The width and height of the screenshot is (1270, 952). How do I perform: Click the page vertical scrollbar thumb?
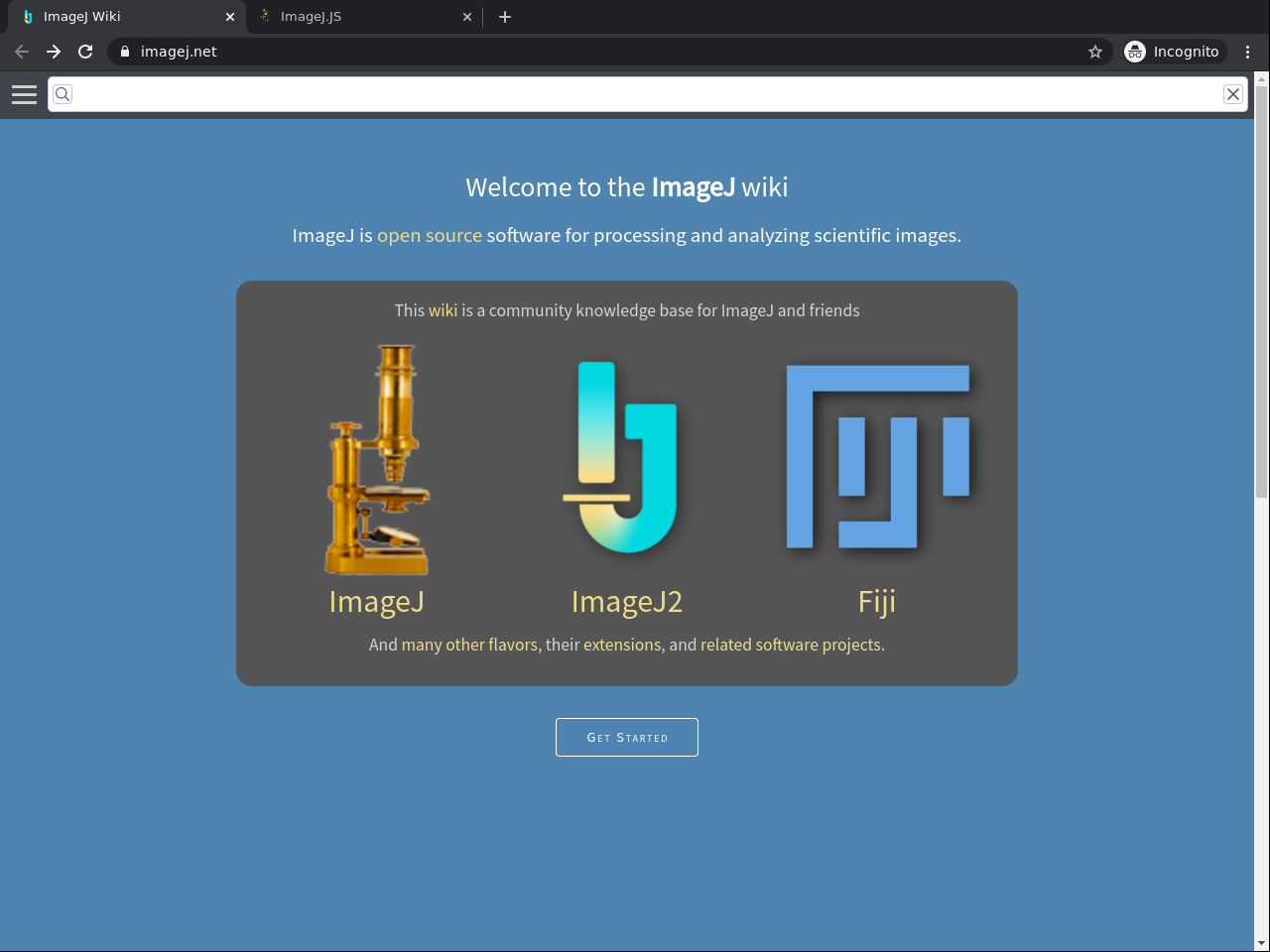1262,292
